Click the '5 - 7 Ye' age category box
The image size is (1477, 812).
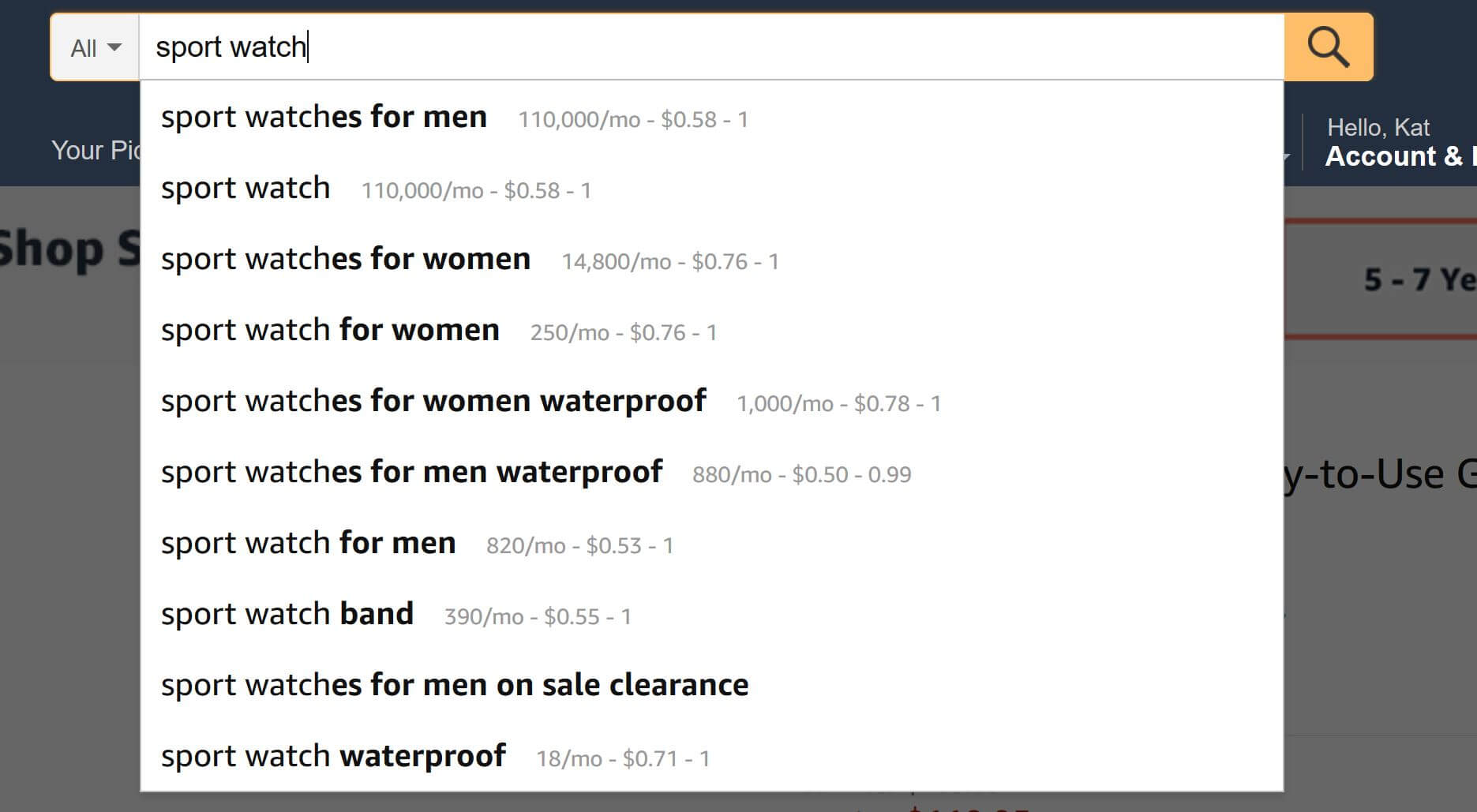point(1381,279)
